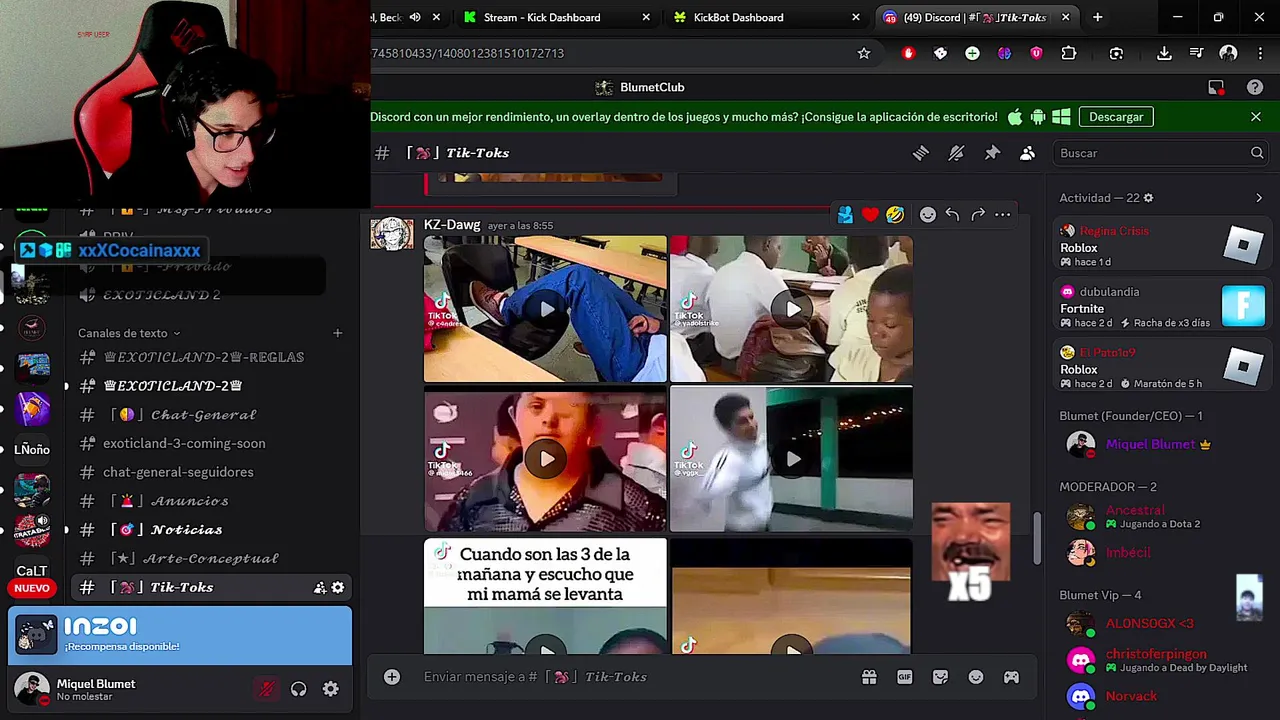1280x720 pixels.
Task: Open the christoferpingon member entry
Action: (1162, 660)
